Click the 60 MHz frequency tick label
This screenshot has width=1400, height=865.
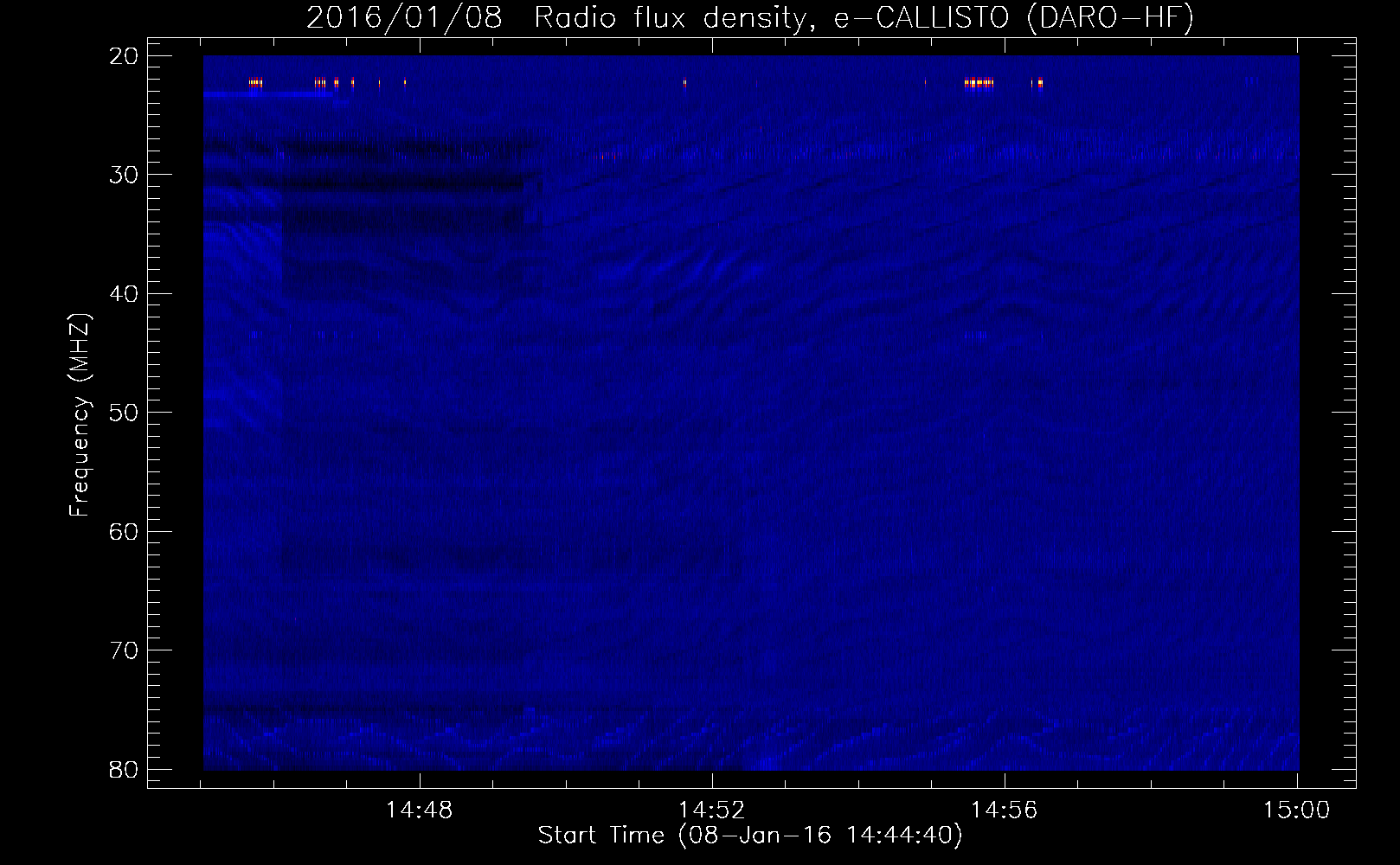pos(124,532)
